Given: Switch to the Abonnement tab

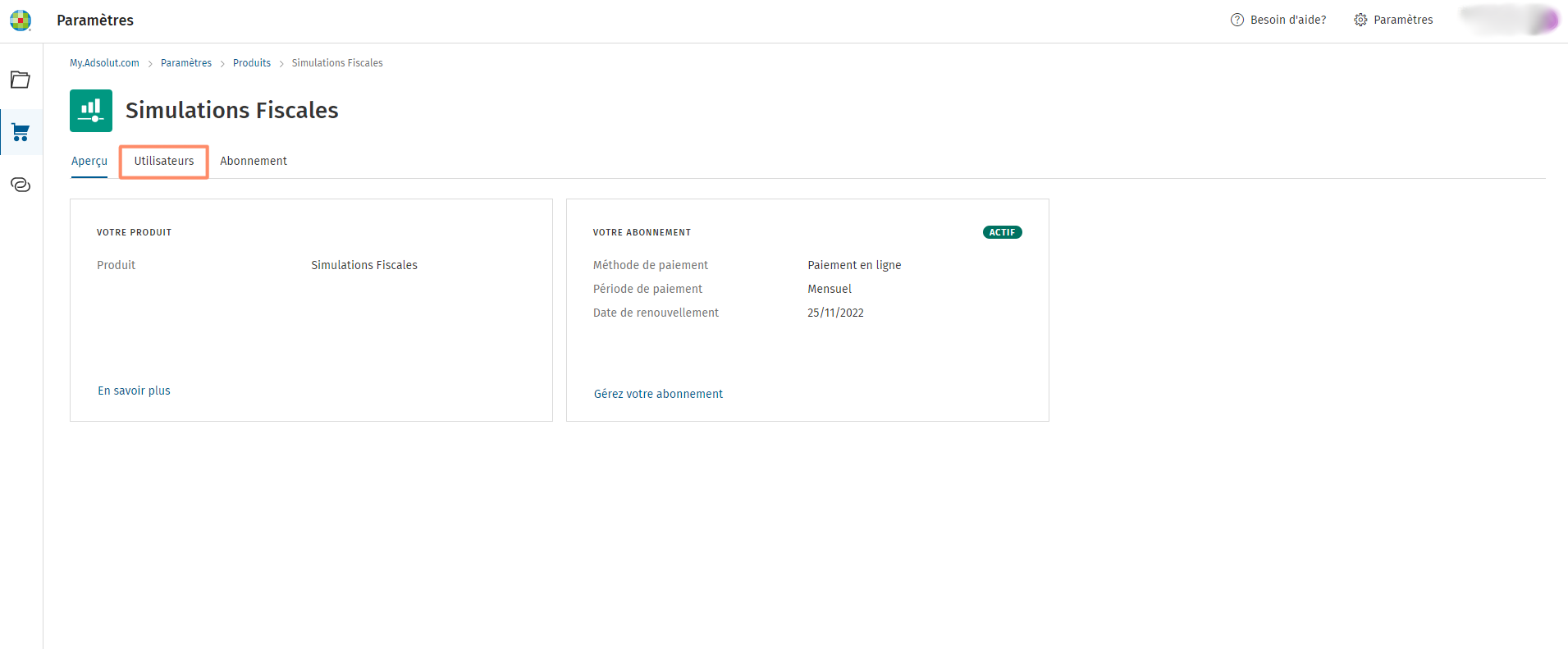Looking at the screenshot, I should pos(254,162).
